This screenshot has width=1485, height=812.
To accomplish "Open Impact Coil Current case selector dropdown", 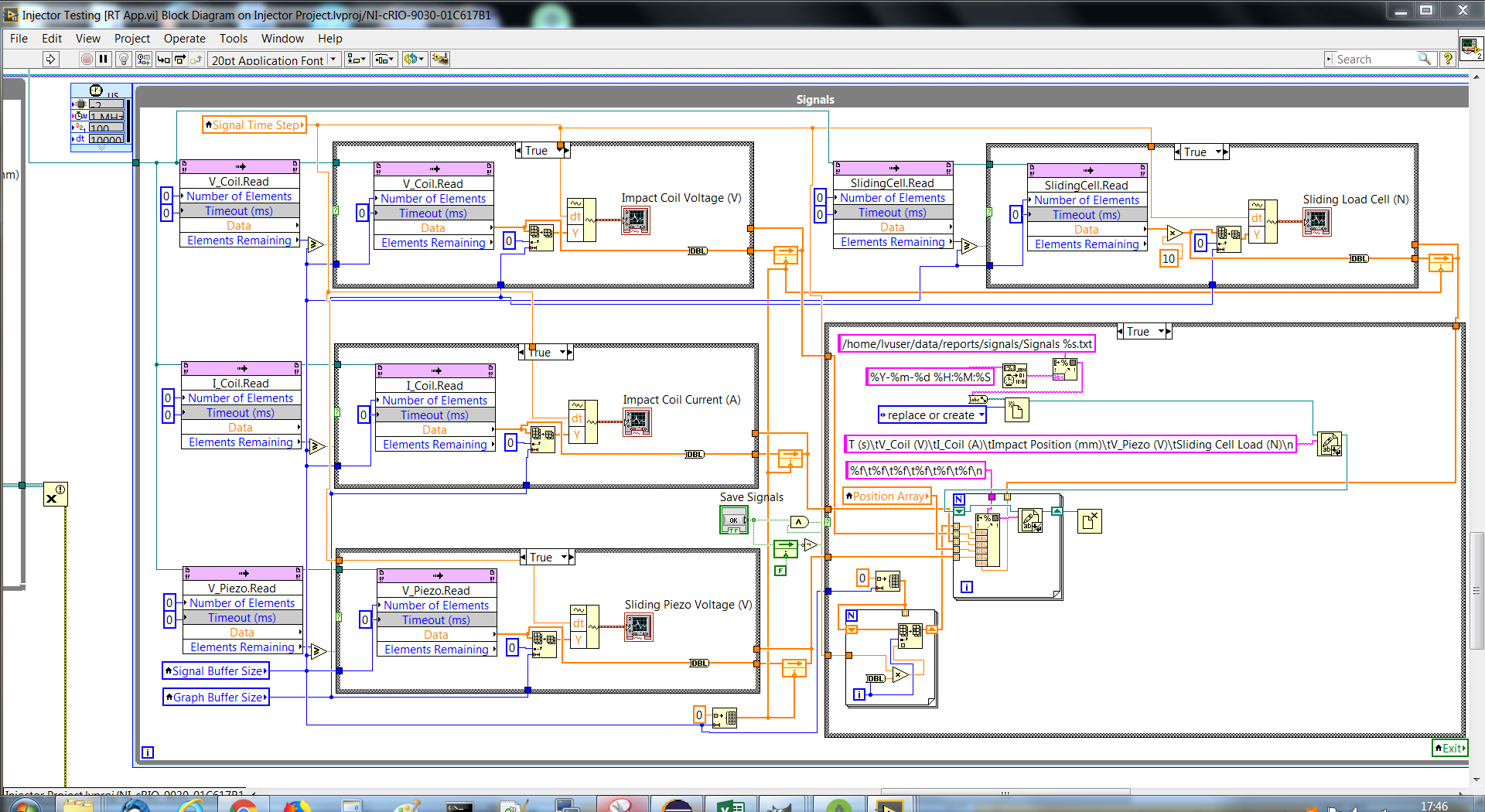I will [x=563, y=353].
